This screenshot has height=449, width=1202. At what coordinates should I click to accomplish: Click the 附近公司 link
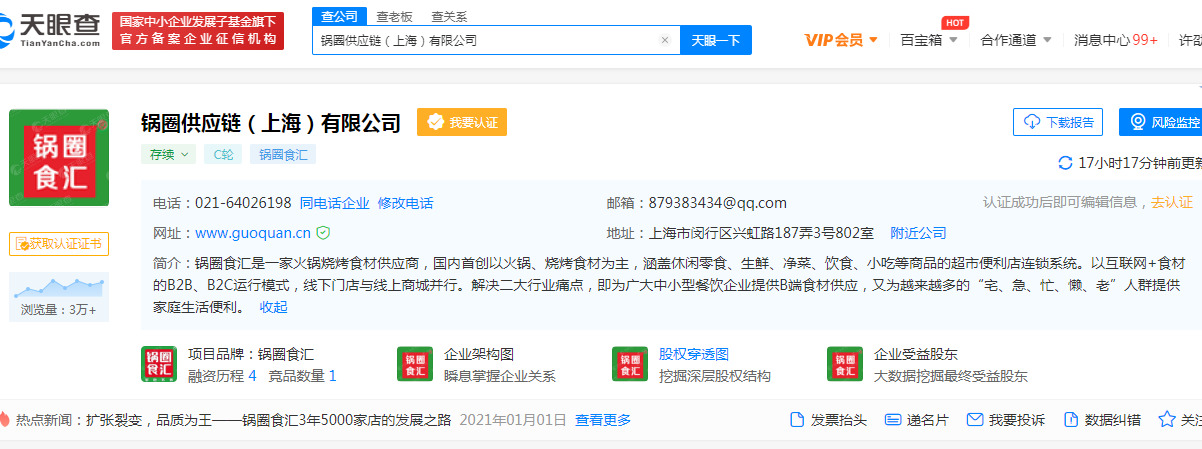[918, 233]
